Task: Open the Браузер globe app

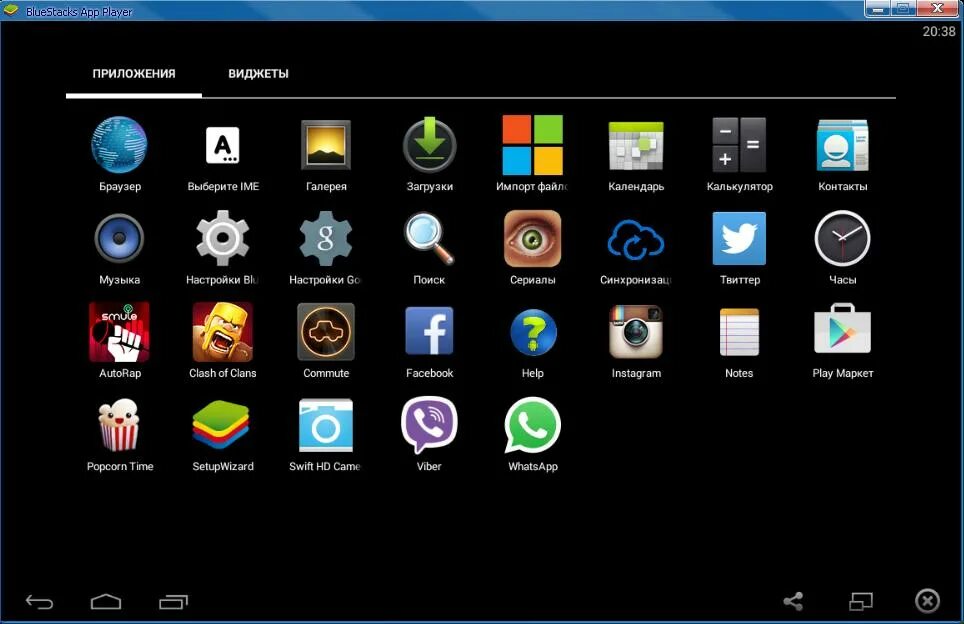Action: coord(119,145)
